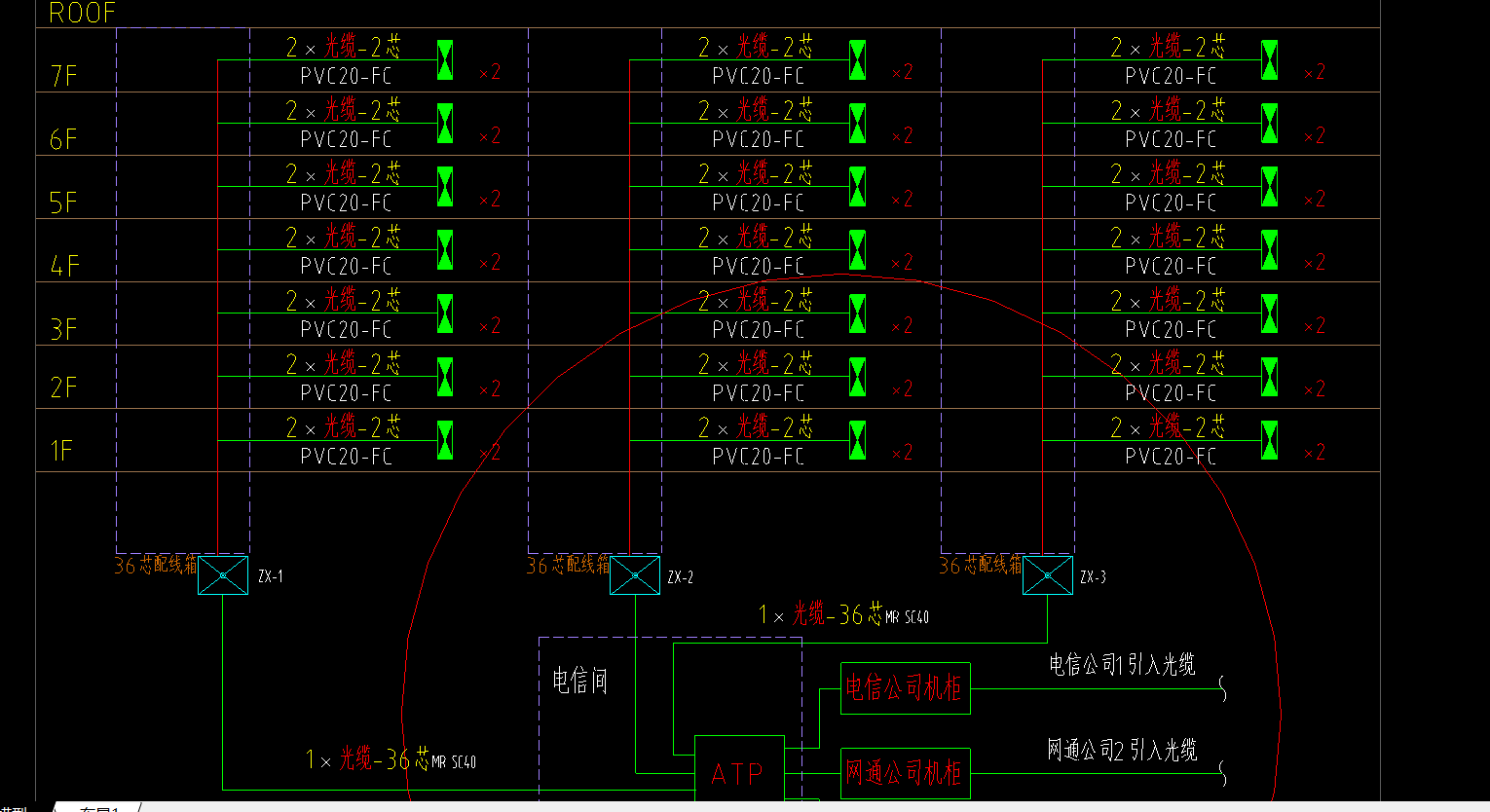1490x812 pixels.
Task: Pick the 4F green terminal symbol on ZX-1 riser
Action: coord(445,249)
